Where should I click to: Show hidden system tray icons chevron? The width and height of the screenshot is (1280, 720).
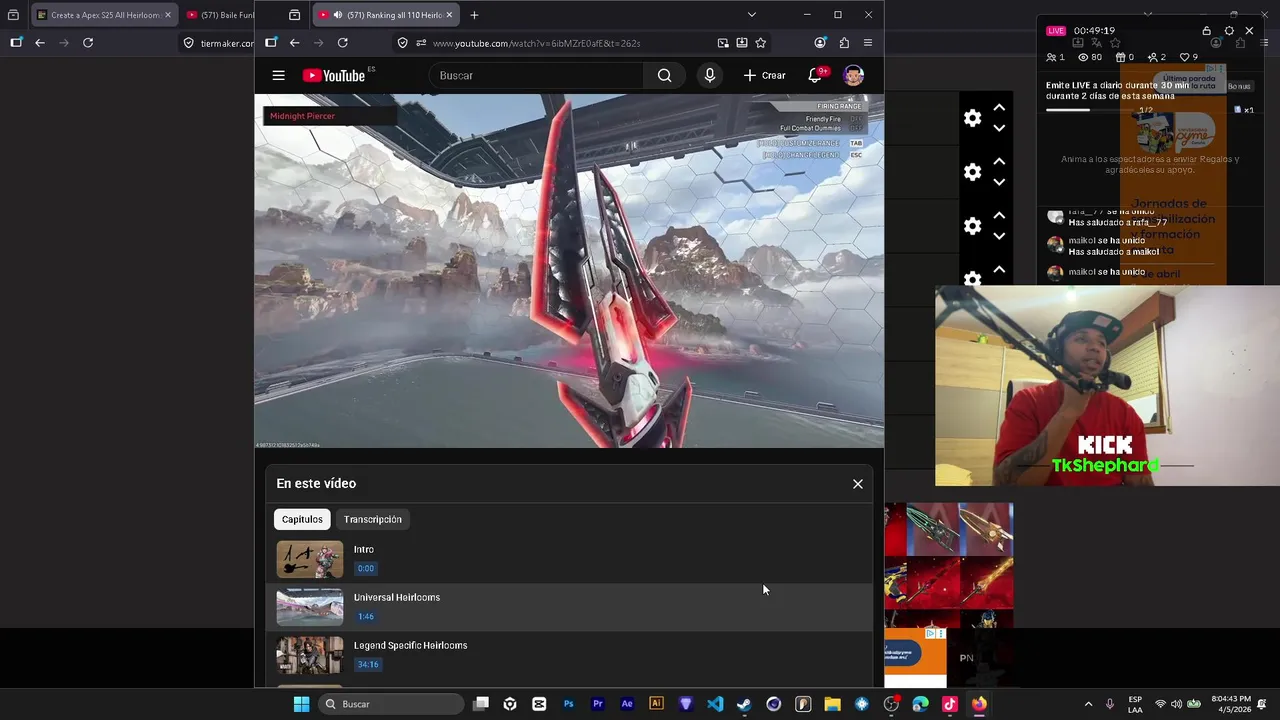coord(1088,704)
